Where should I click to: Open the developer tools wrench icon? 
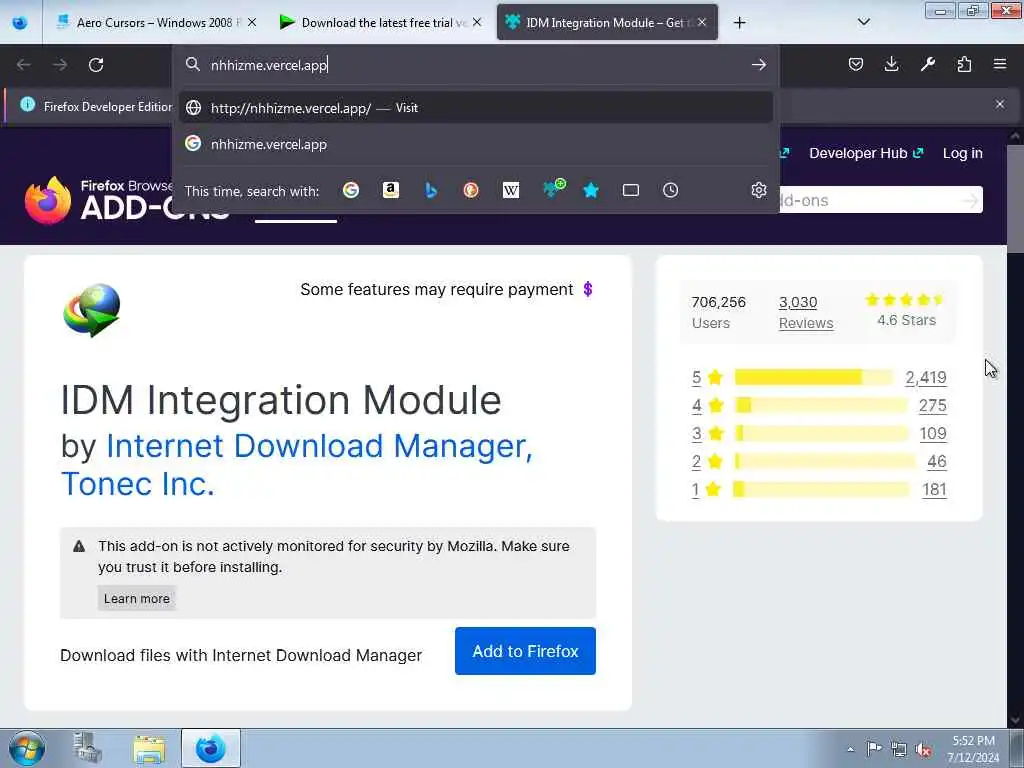click(927, 64)
